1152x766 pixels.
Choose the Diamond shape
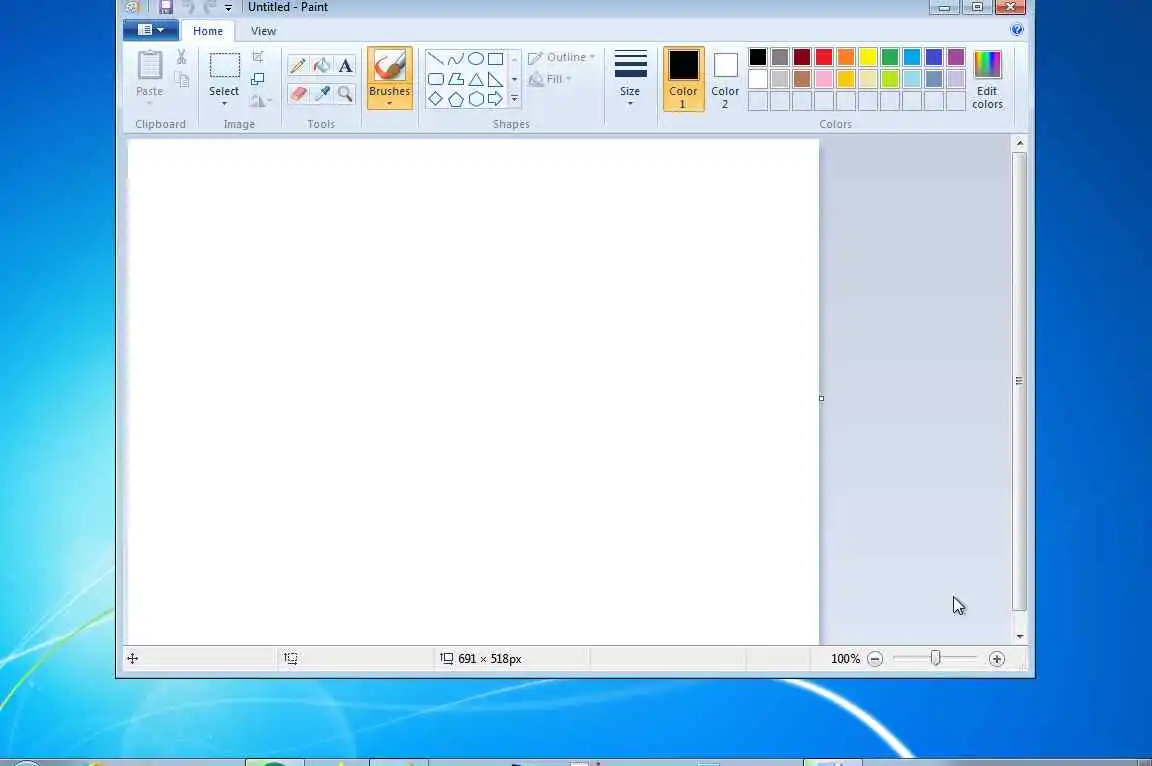436,98
